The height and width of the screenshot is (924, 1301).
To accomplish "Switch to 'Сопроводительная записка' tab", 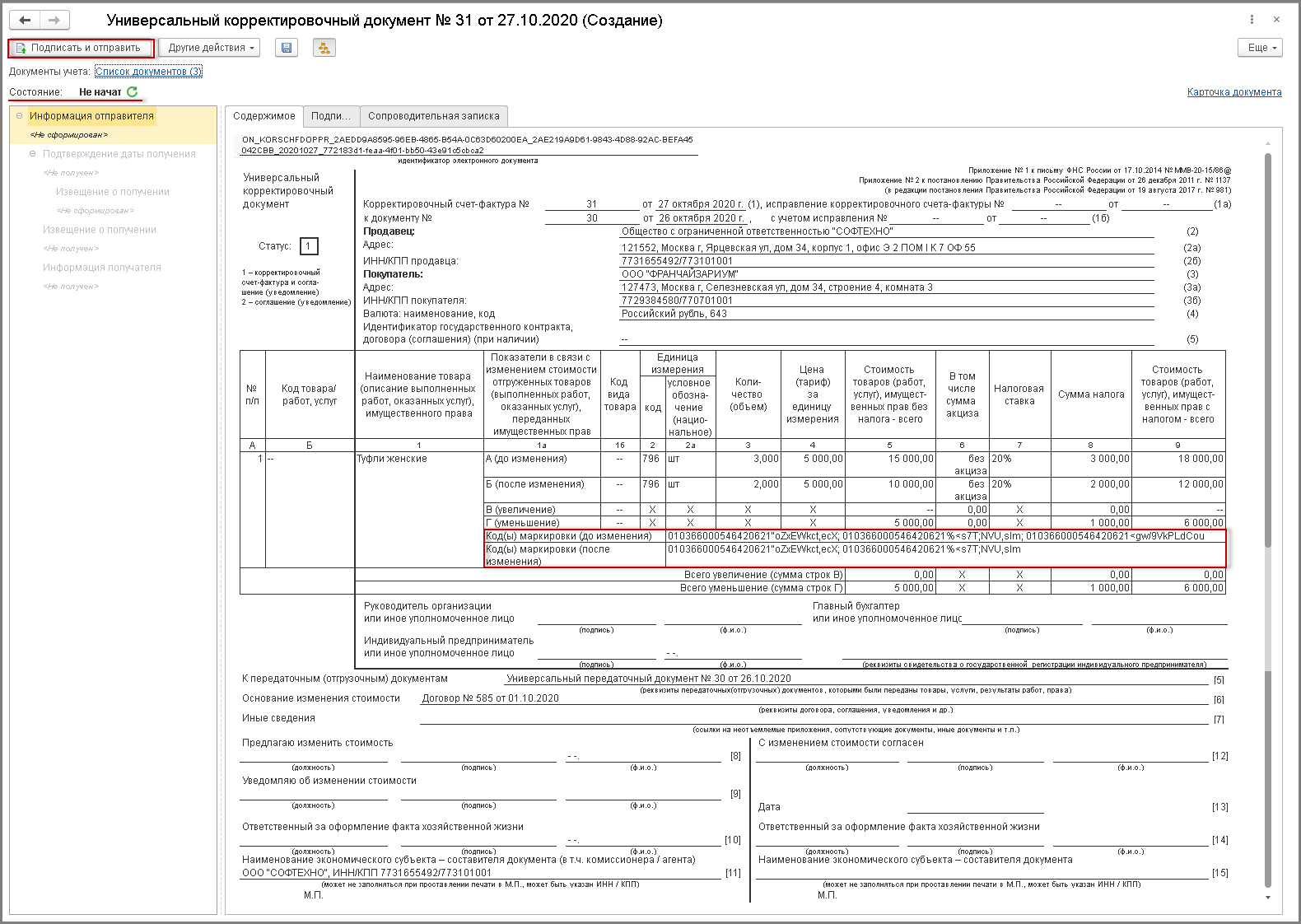I will (434, 116).
